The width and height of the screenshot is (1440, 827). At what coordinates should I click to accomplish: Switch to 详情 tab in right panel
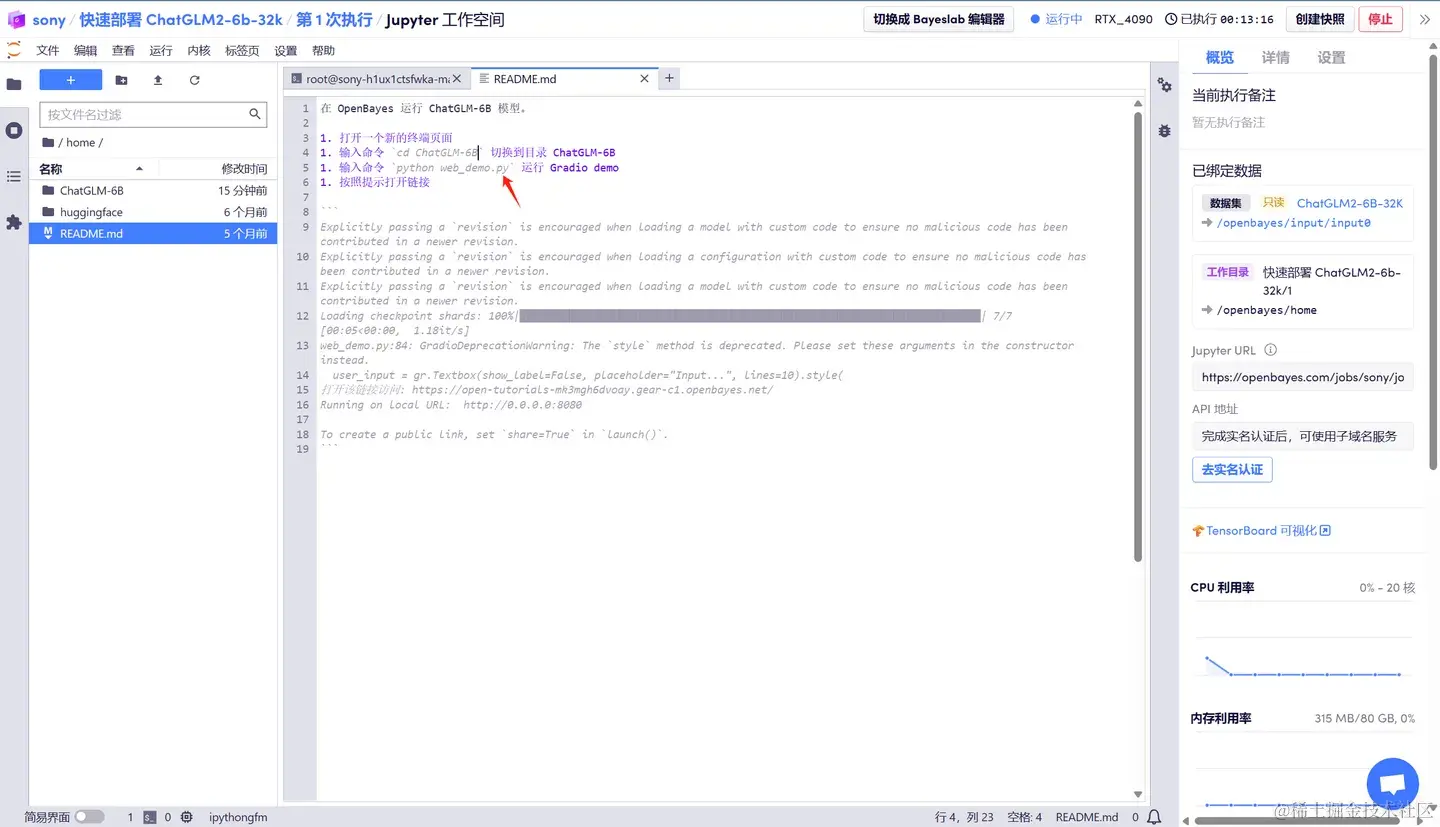click(x=1275, y=58)
